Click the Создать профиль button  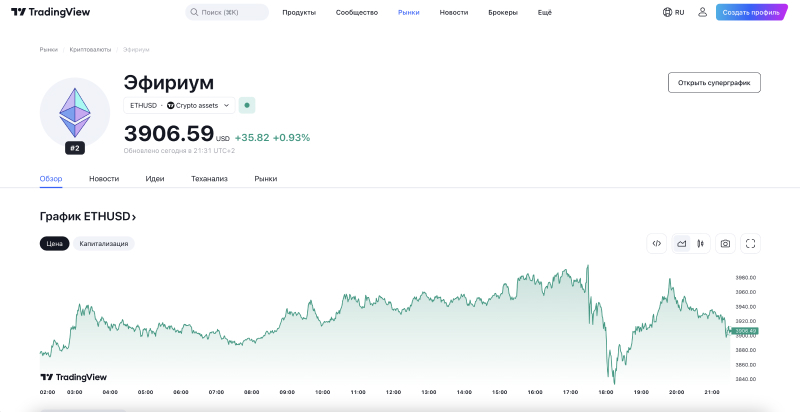pyautogui.click(x=751, y=12)
